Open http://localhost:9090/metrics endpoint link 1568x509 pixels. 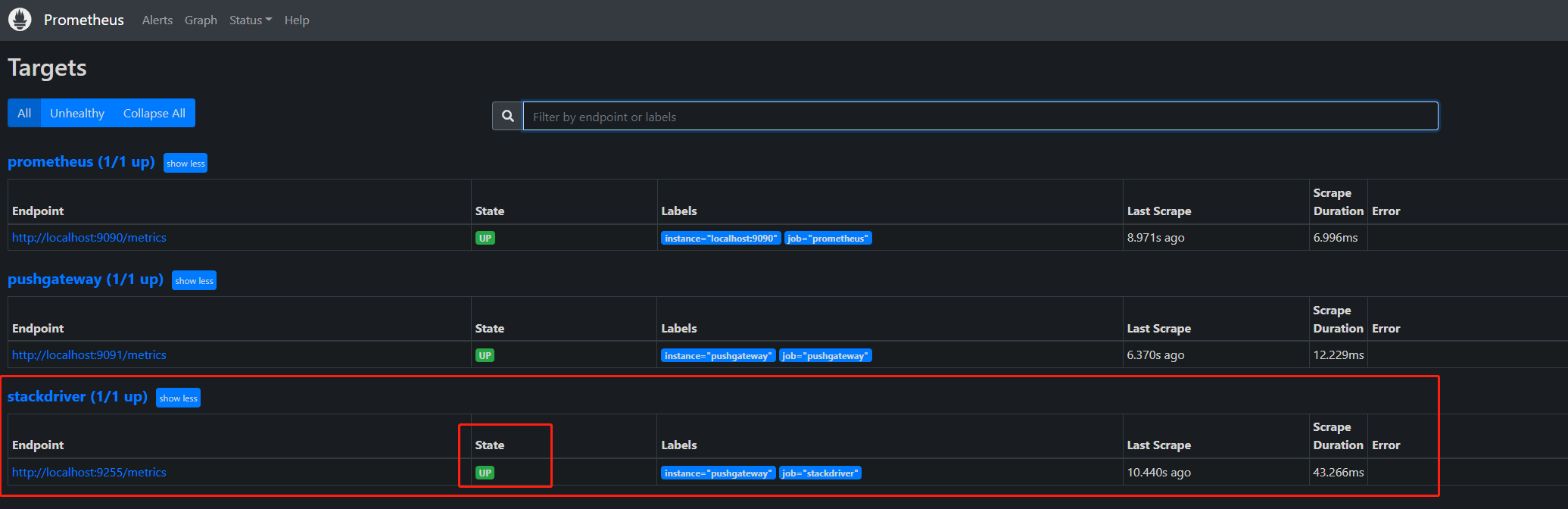tap(89, 238)
